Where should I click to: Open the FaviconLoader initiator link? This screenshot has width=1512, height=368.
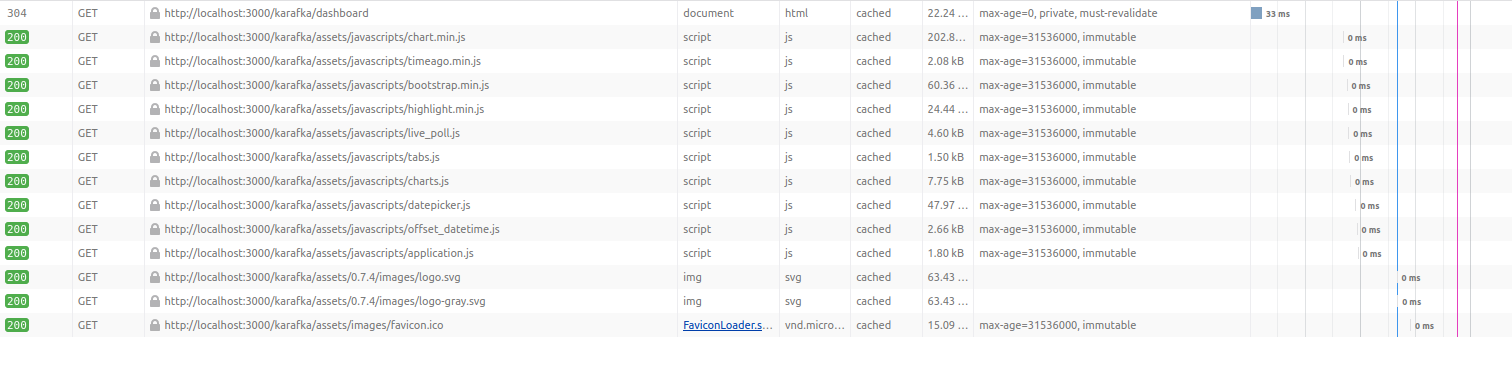(728, 326)
